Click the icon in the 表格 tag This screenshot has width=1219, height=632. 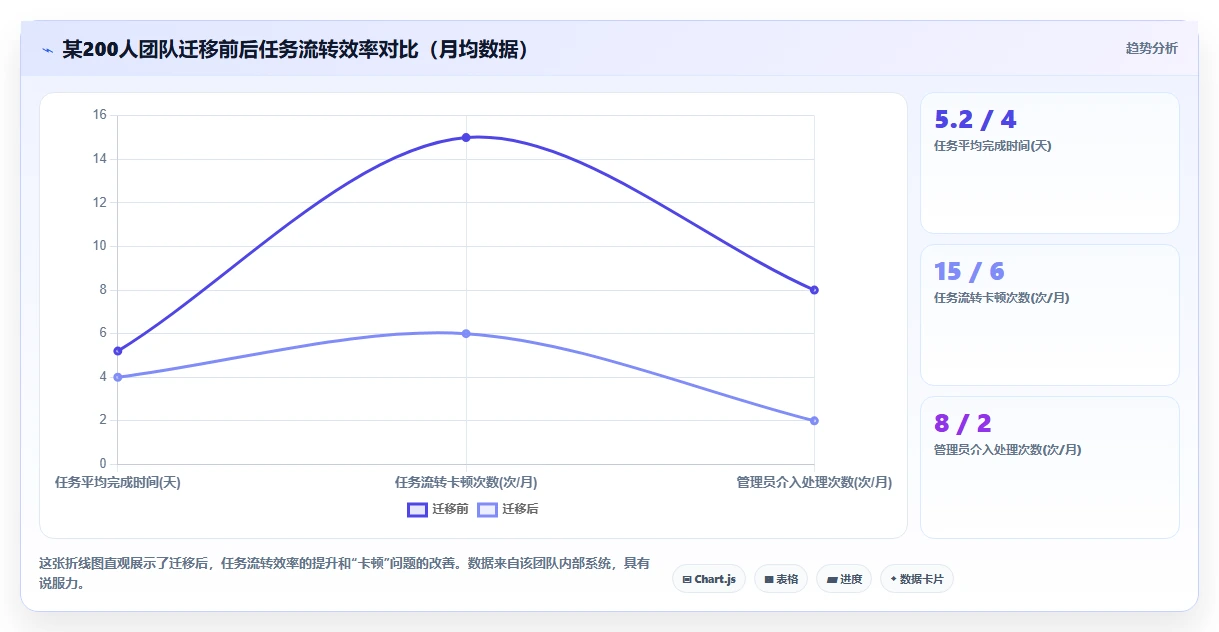tap(769, 579)
